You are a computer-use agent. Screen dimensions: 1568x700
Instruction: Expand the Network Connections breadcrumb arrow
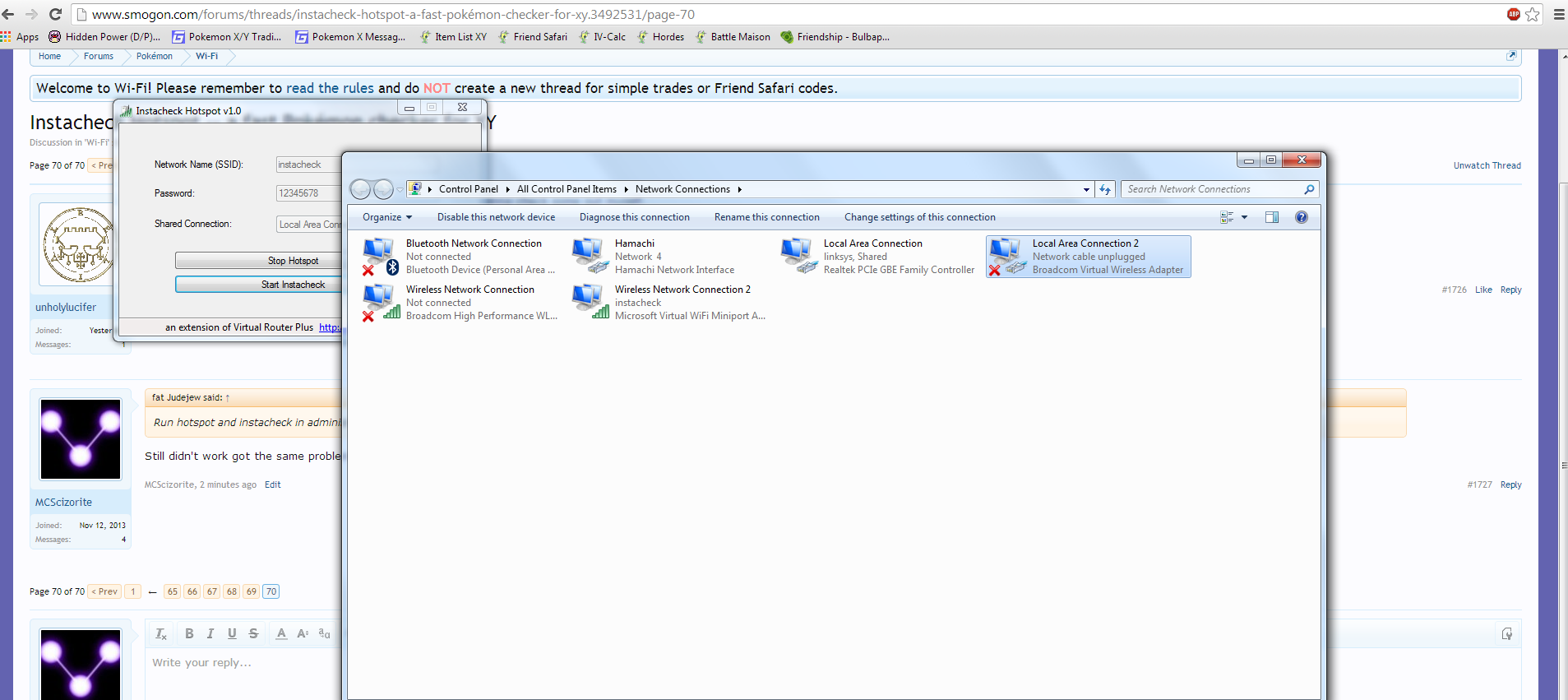tap(739, 189)
